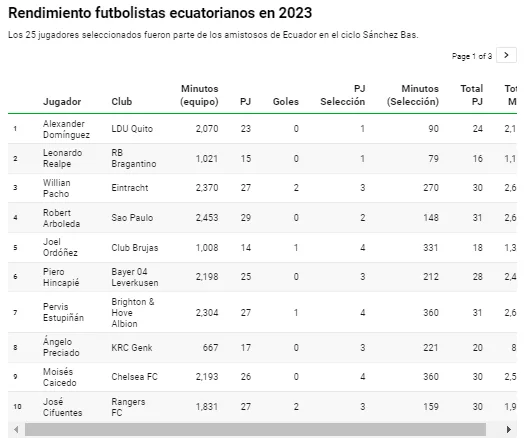532x439 pixels.
Task: Click Bayer 04 Leverkusen club cell
Action: [135, 277]
